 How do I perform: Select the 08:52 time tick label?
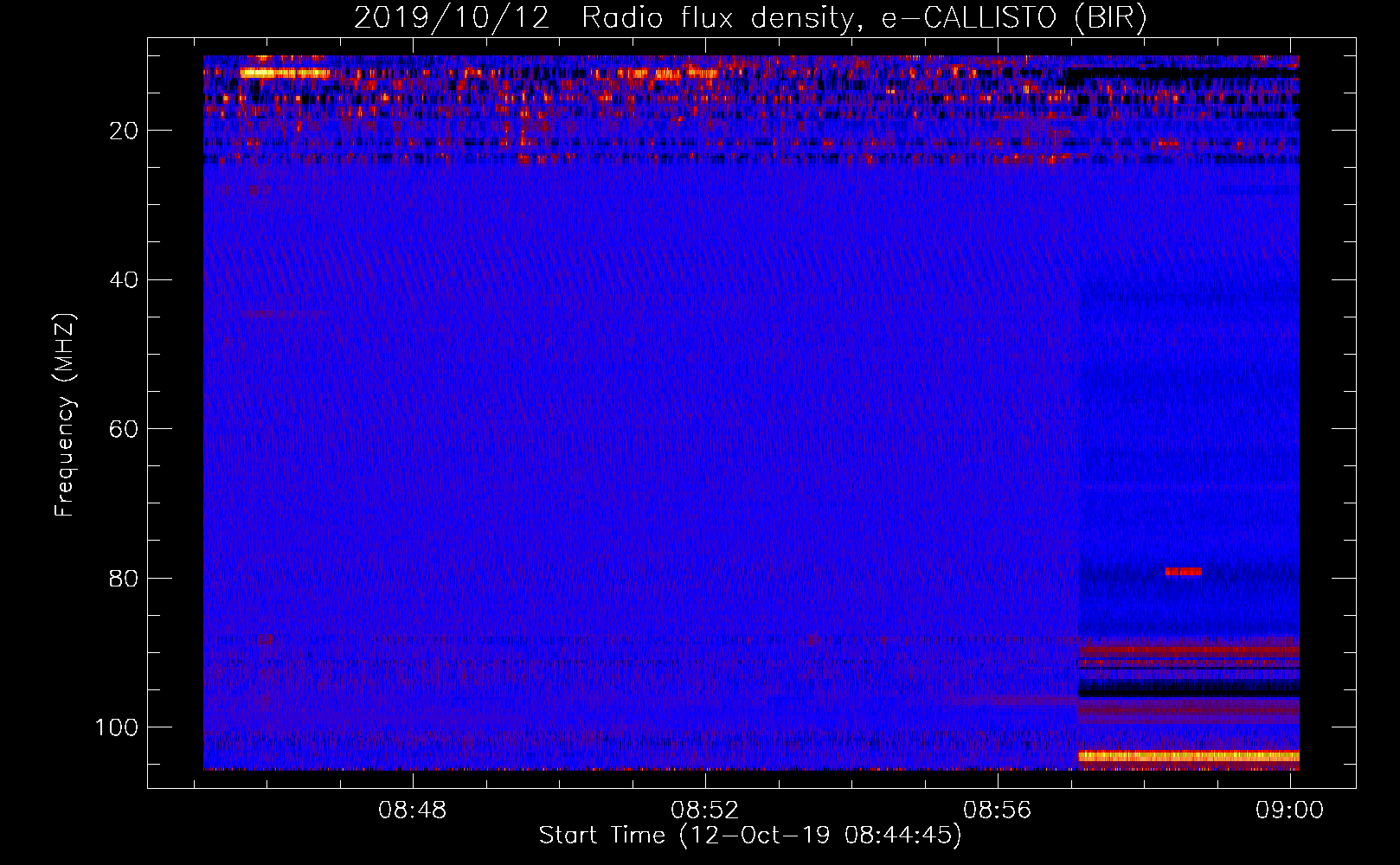click(x=705, y=811)
